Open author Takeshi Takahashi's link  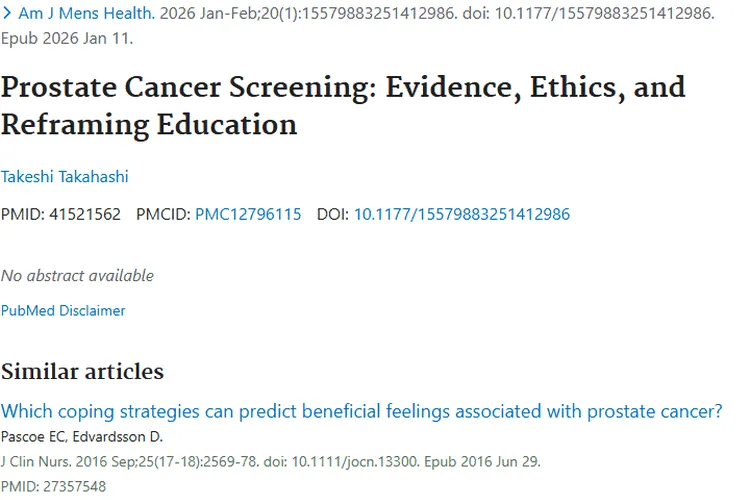pyautogui.click(x=64, y=177)
